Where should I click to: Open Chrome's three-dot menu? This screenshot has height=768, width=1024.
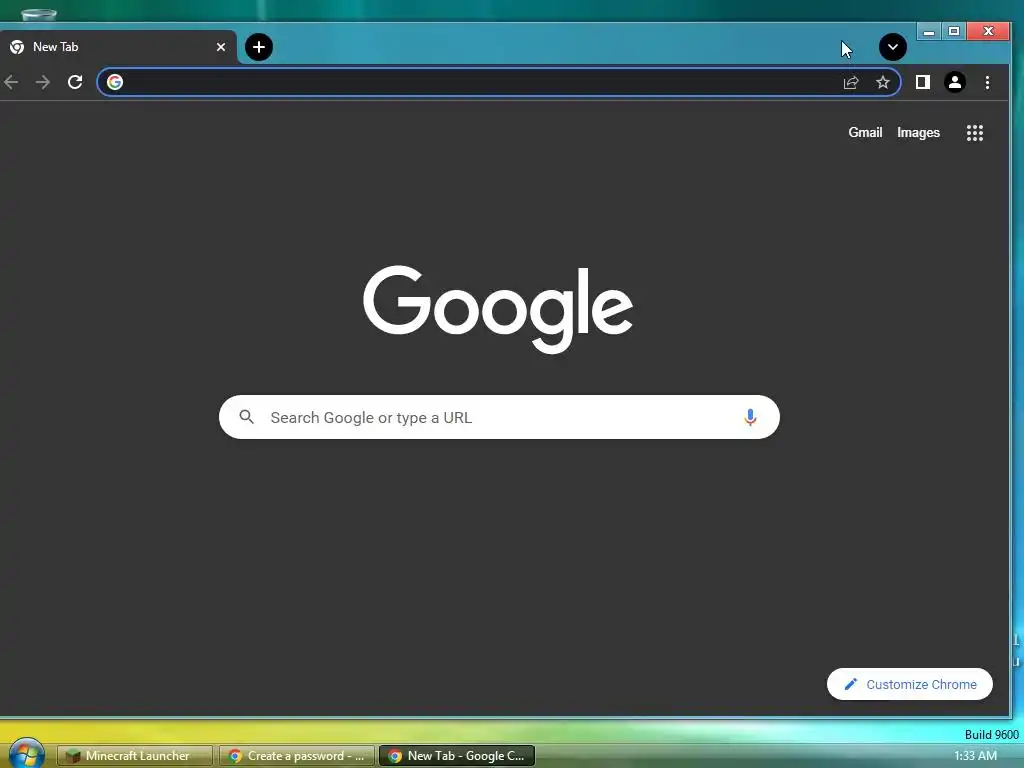[987, 82]
